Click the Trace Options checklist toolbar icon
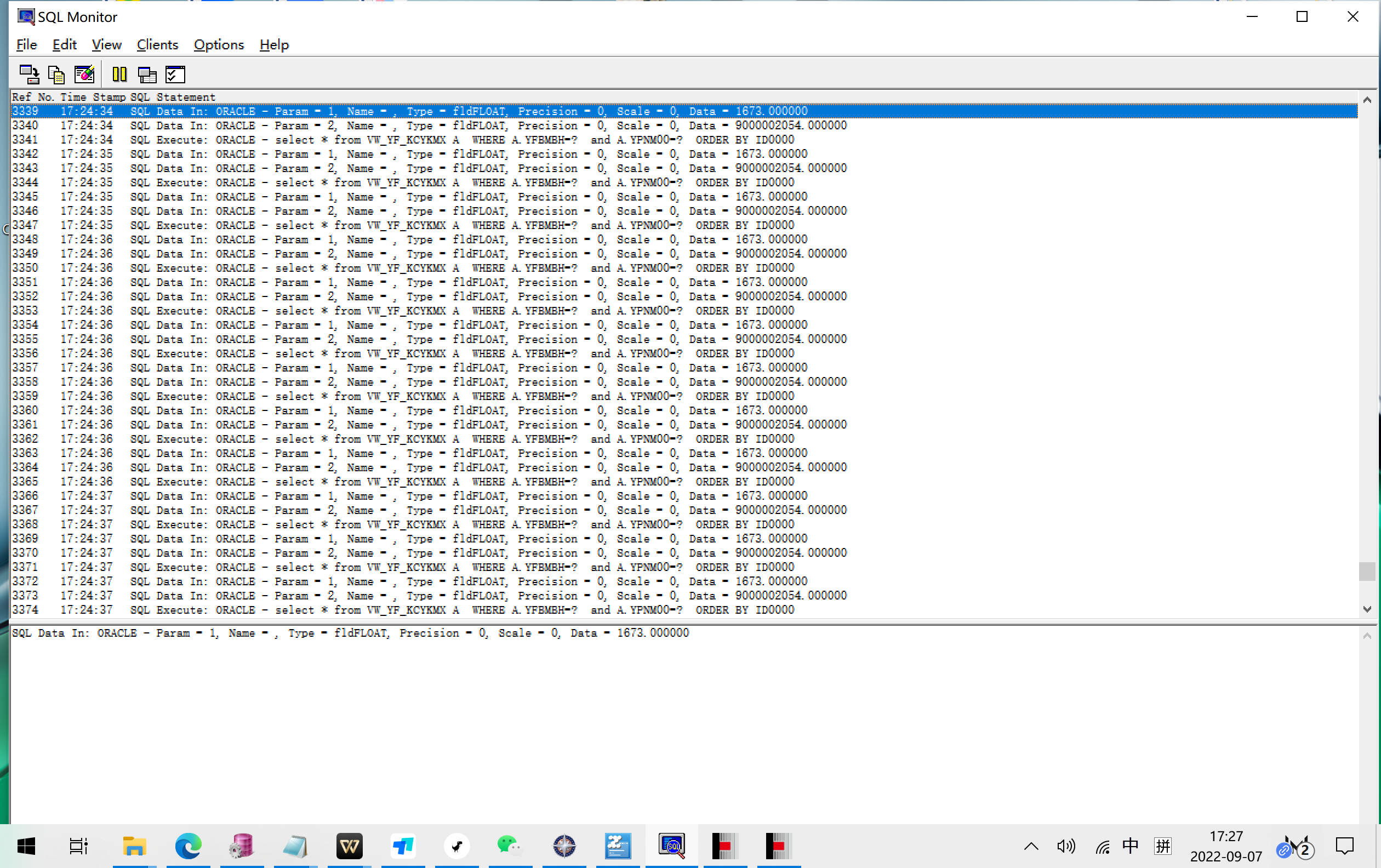This screenshot has width=1381, height=868. click(175, 74)
